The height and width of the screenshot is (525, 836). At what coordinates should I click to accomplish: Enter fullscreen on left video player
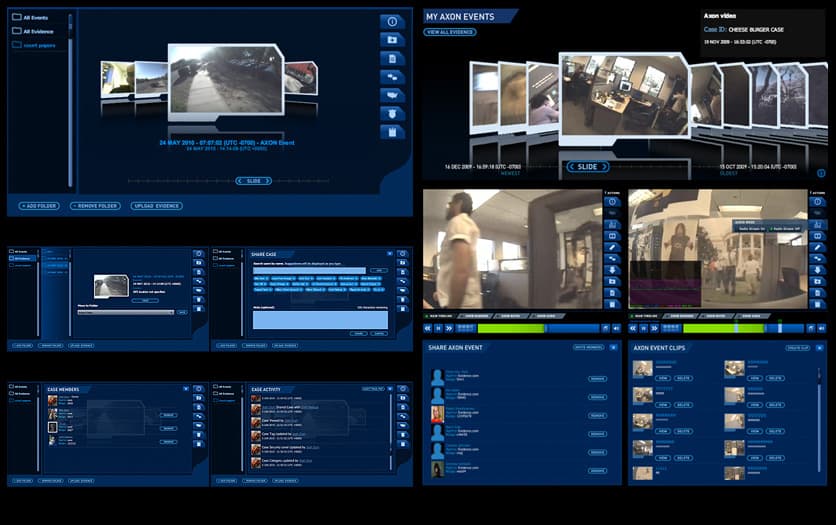[605, 328]
